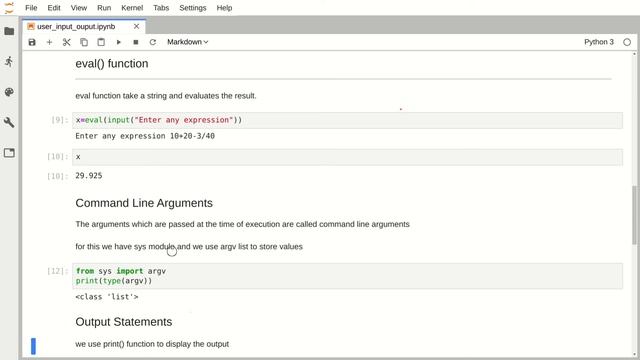Viewport: 640px width, 360px height.
Task: Open the Help menu
Action: pyautogui.click(x=224, y=8)
